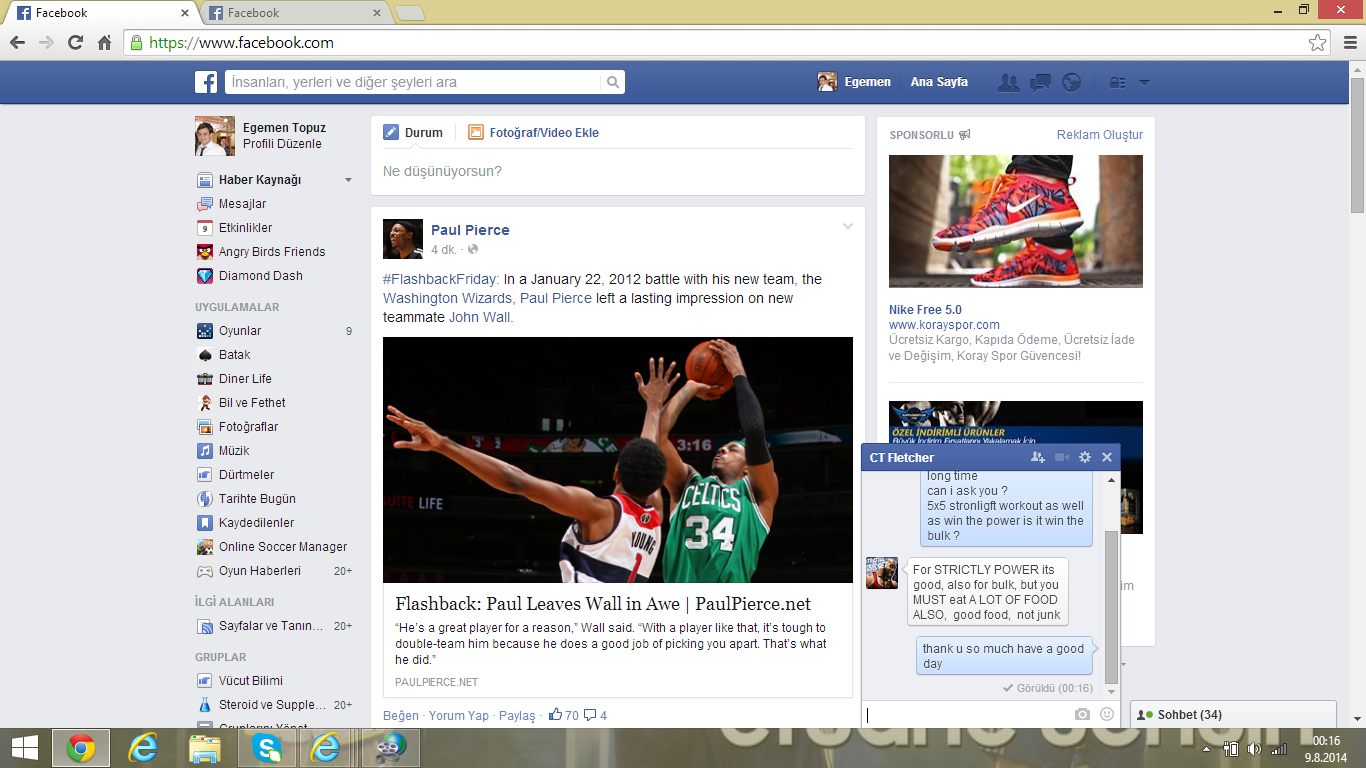
Task: Open Batak game in sidebar
Action: (234, 355)
